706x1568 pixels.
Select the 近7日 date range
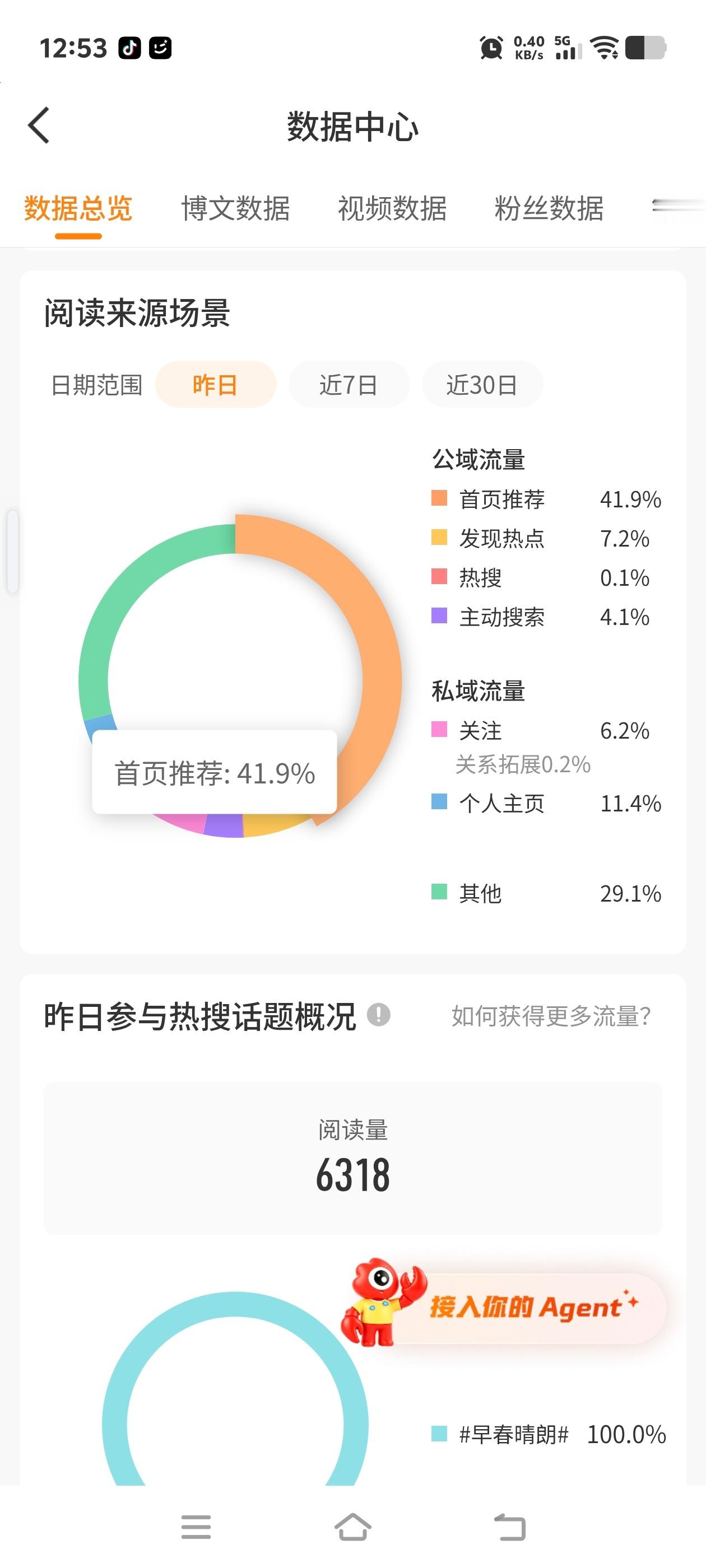click(x=349, y=385)
